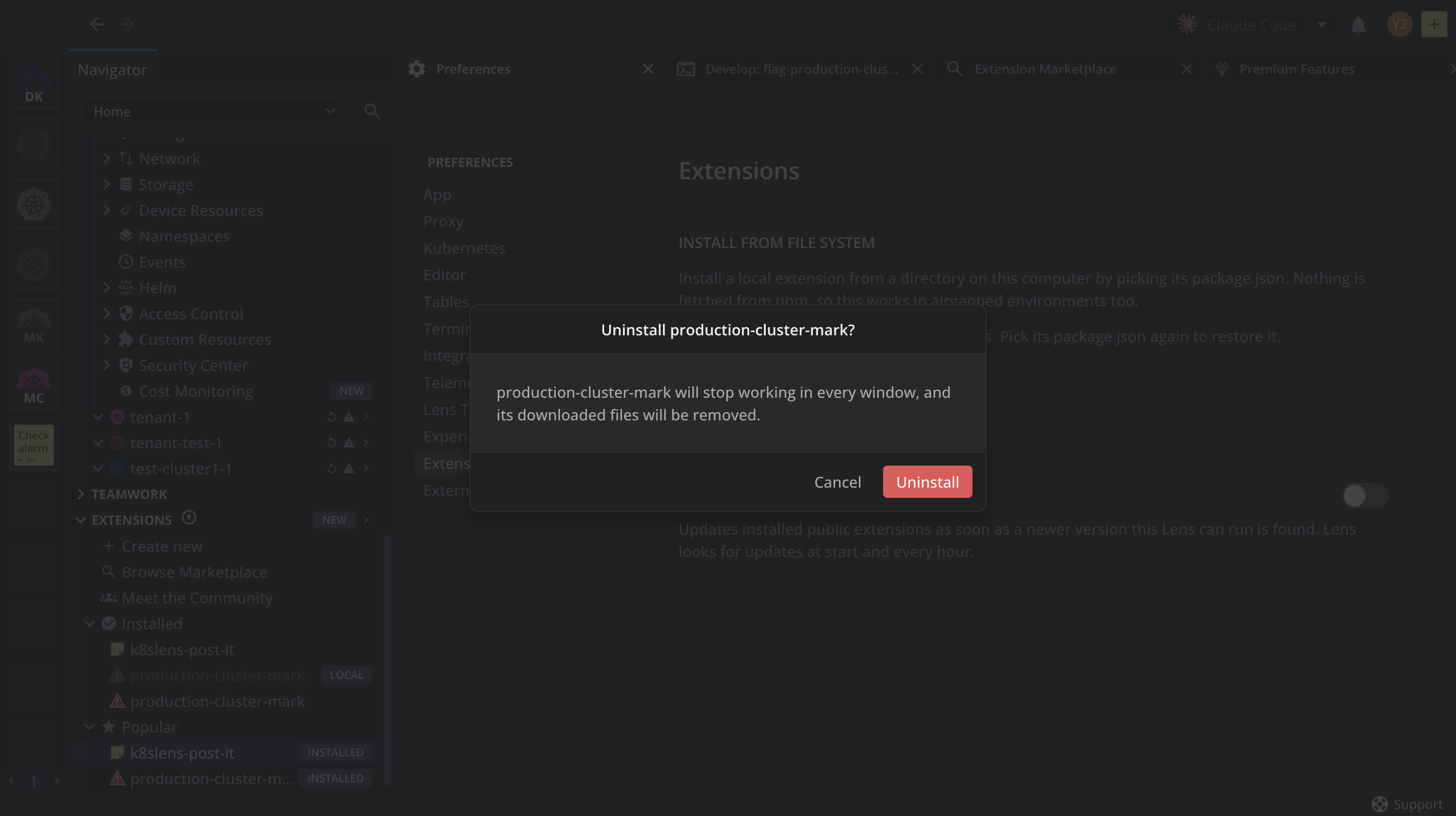Click the plus button at top right

1434,24
